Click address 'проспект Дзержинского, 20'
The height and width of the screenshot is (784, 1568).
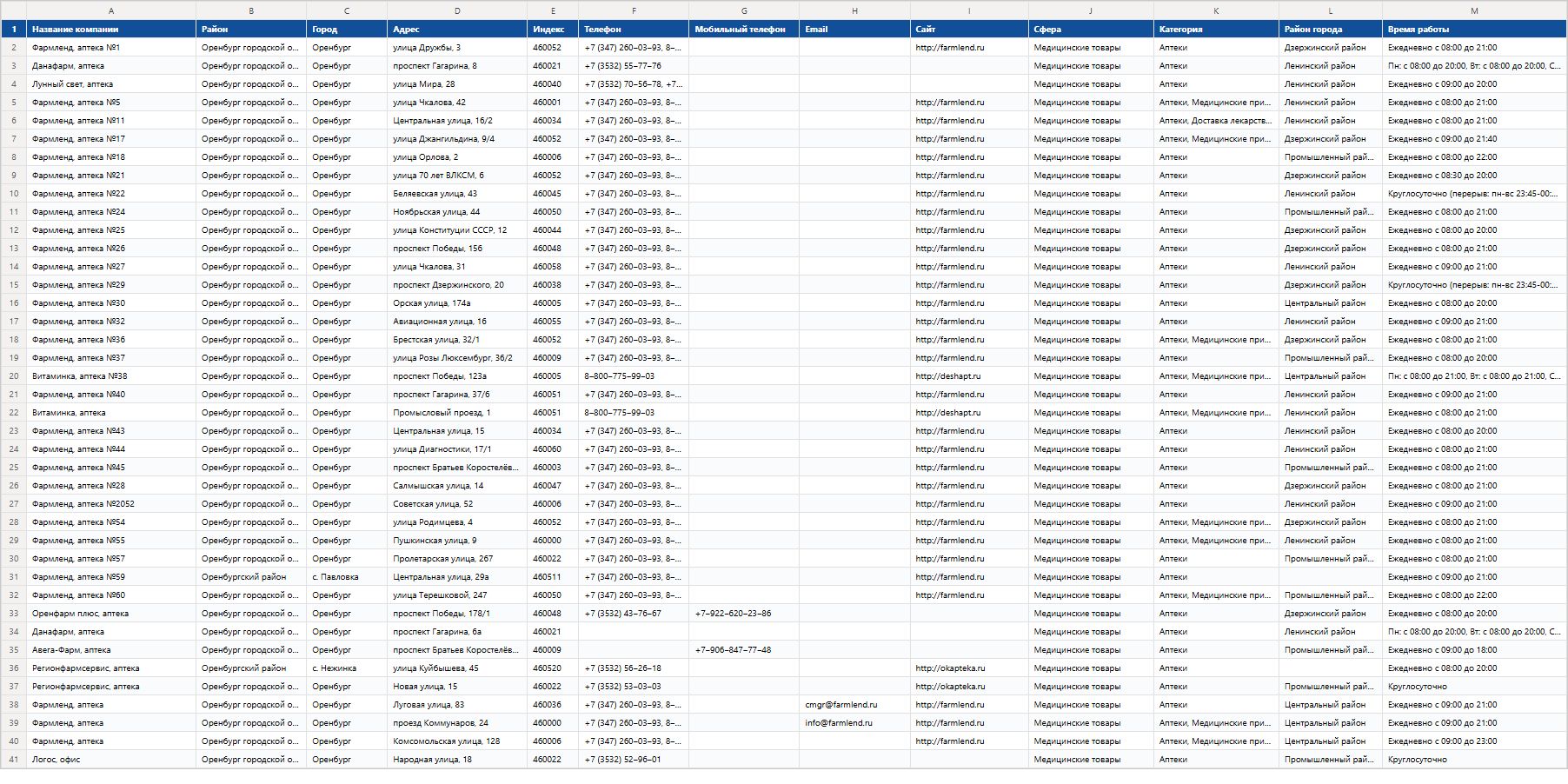(x=457, y=285)
